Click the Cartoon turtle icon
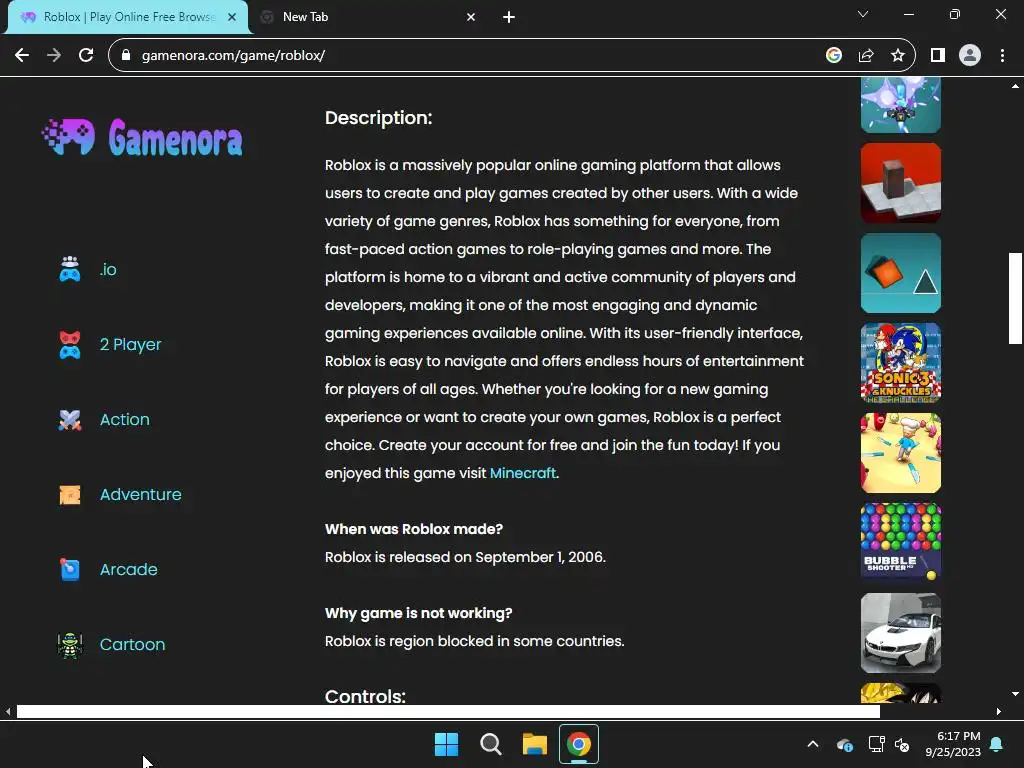 click(70, 645)
